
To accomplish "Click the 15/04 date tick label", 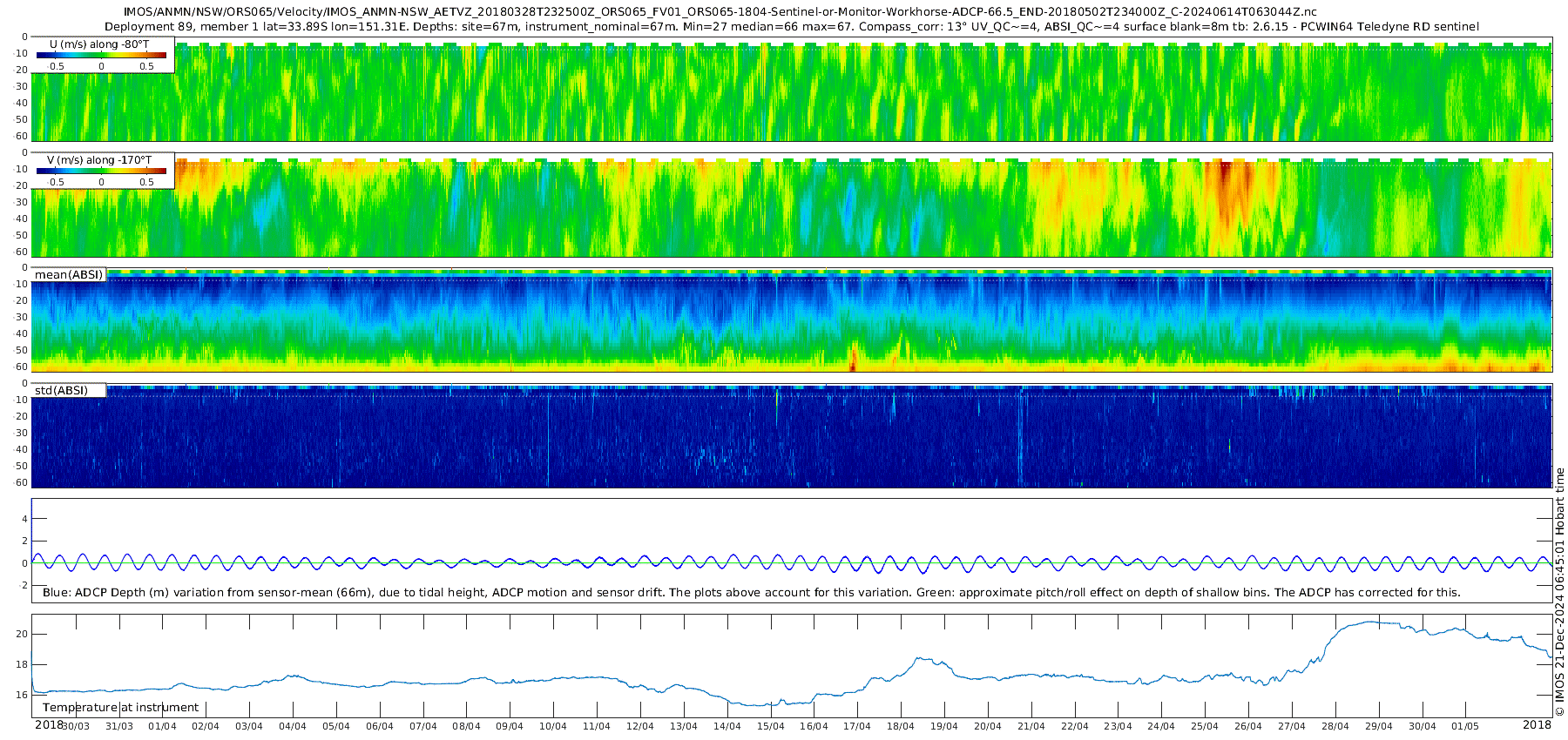I will coord(770,726).
